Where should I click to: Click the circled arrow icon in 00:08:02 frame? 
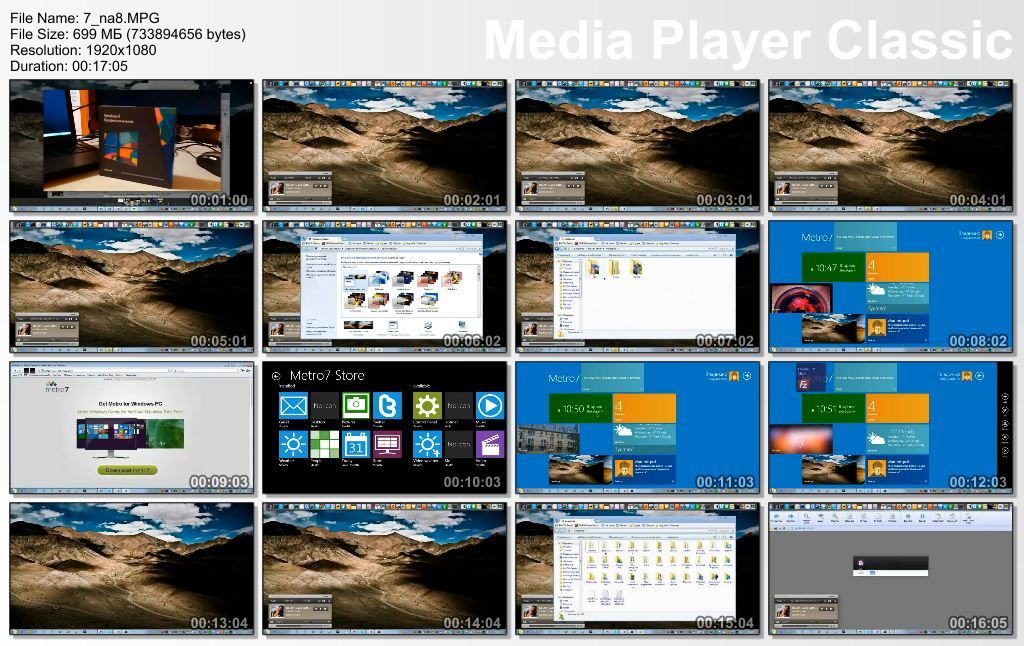click(1000, 234)
